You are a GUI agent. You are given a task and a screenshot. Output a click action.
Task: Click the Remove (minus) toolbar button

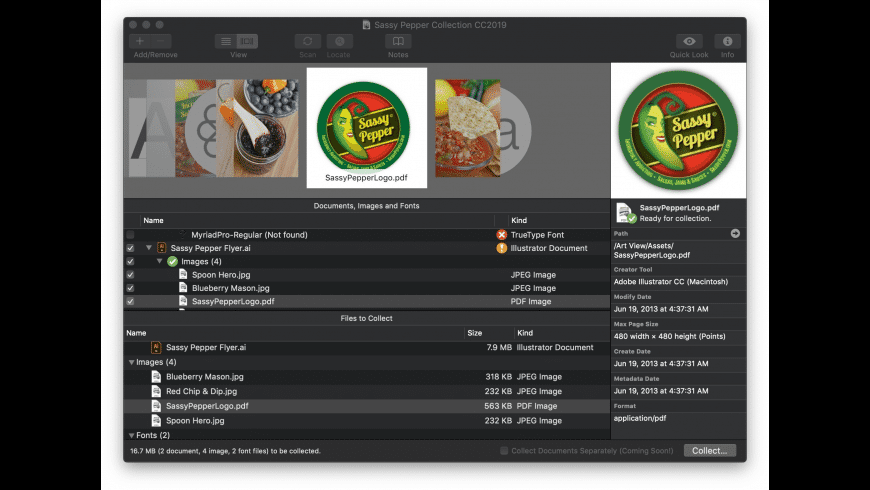(161, 41)
